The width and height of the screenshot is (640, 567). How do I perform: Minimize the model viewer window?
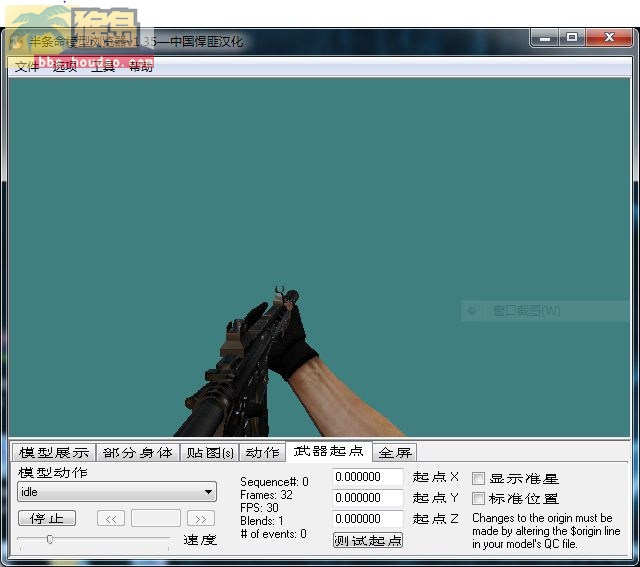[545, 38]
